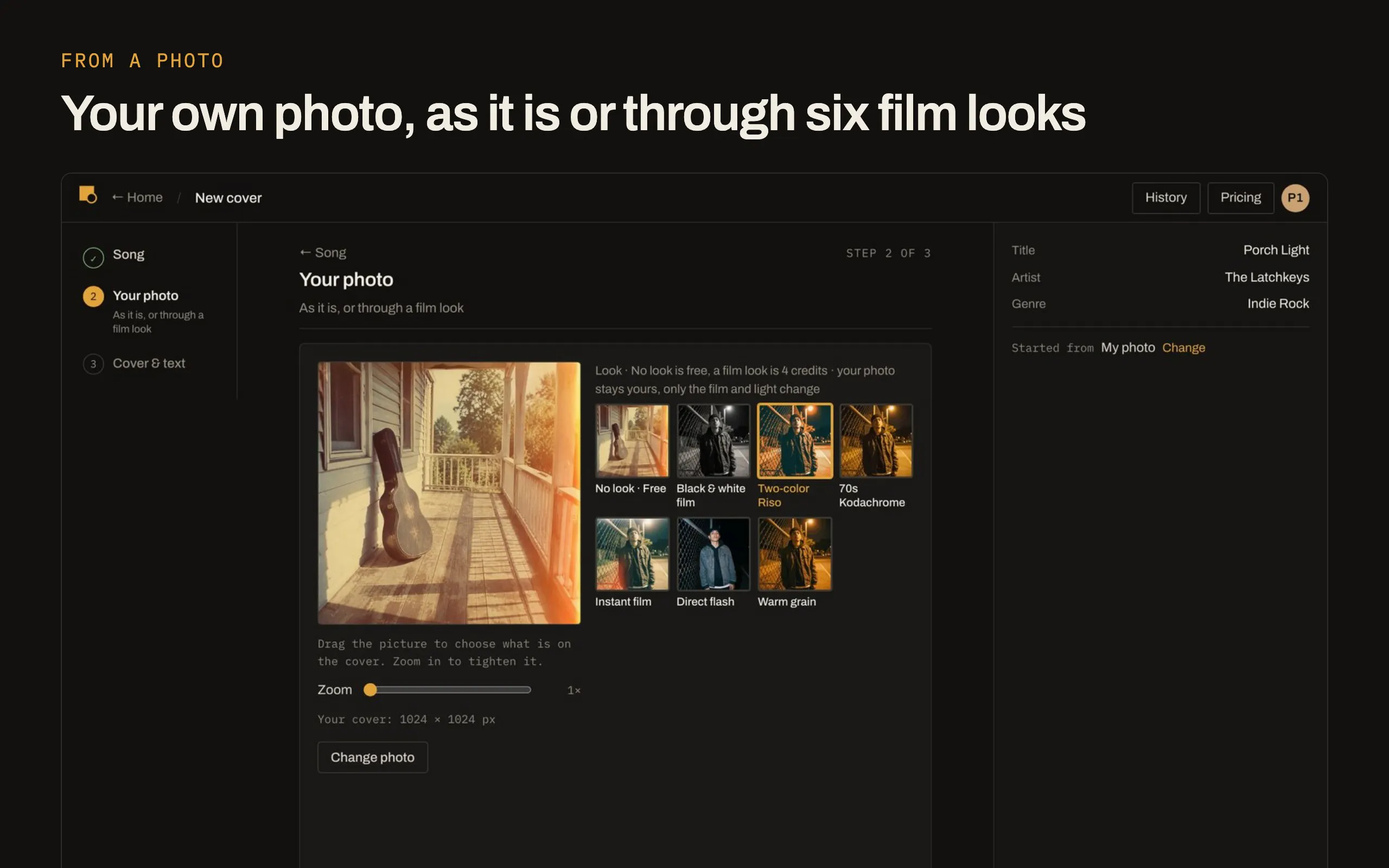Click the 1× zoom value
1389x868 pixels.
(x=574, y=691)
